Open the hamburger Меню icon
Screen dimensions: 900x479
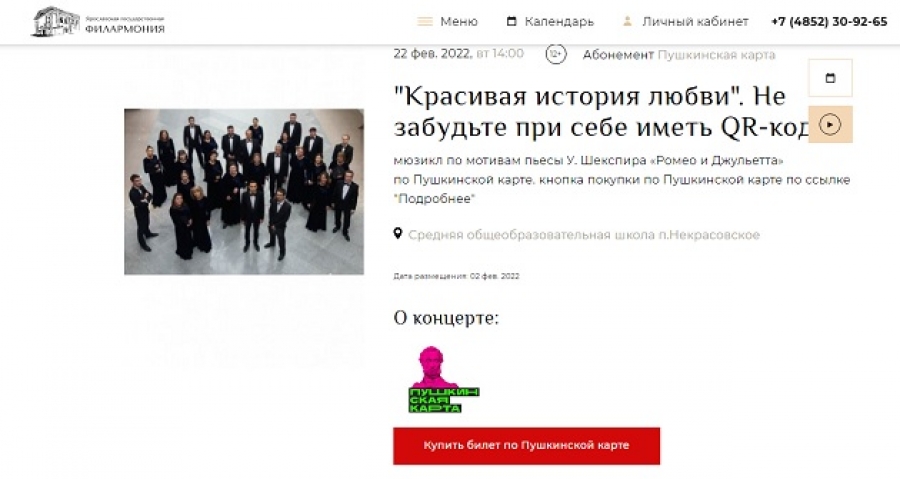[x=425, y=22]
